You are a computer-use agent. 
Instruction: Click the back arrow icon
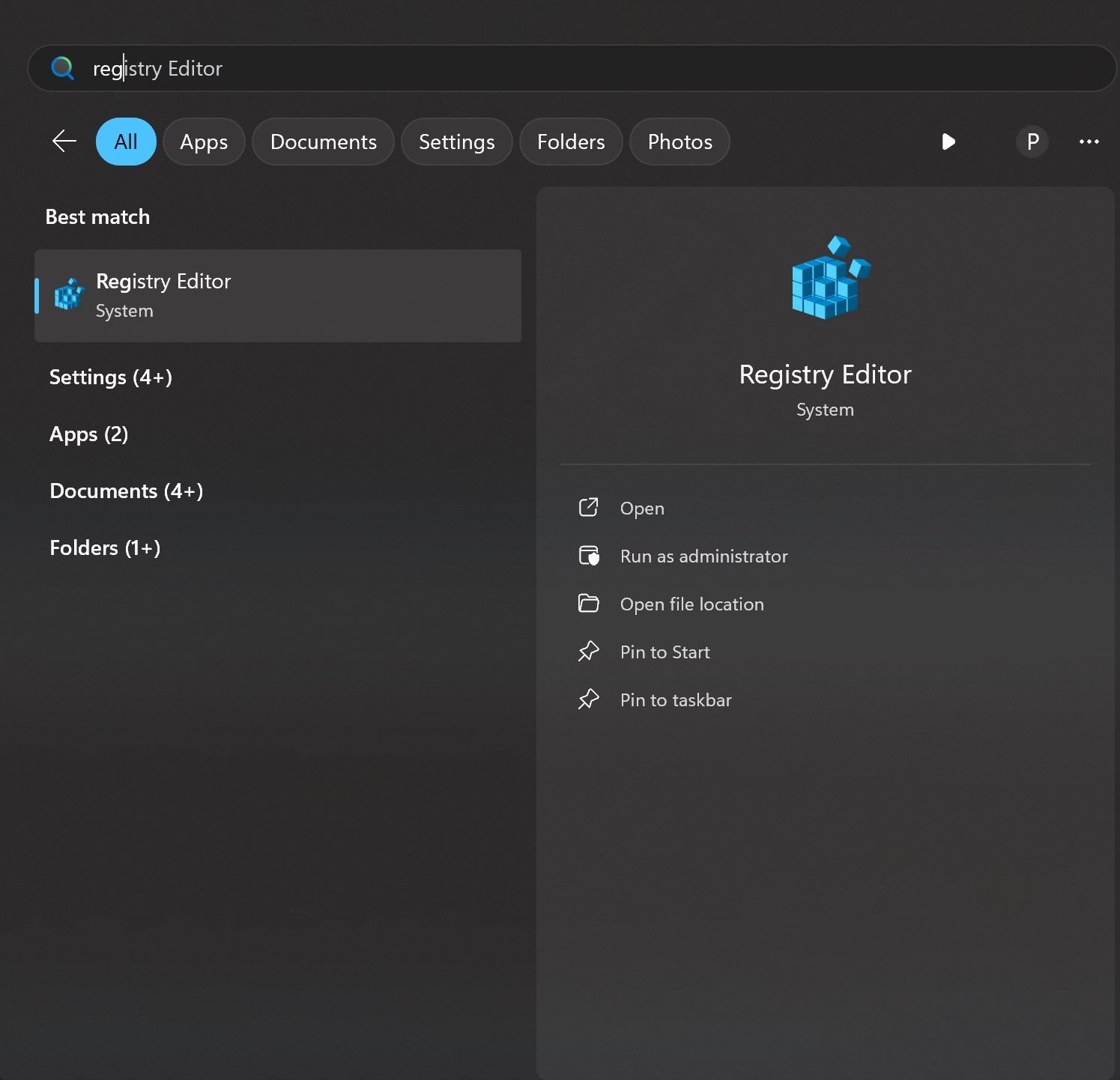64,141
